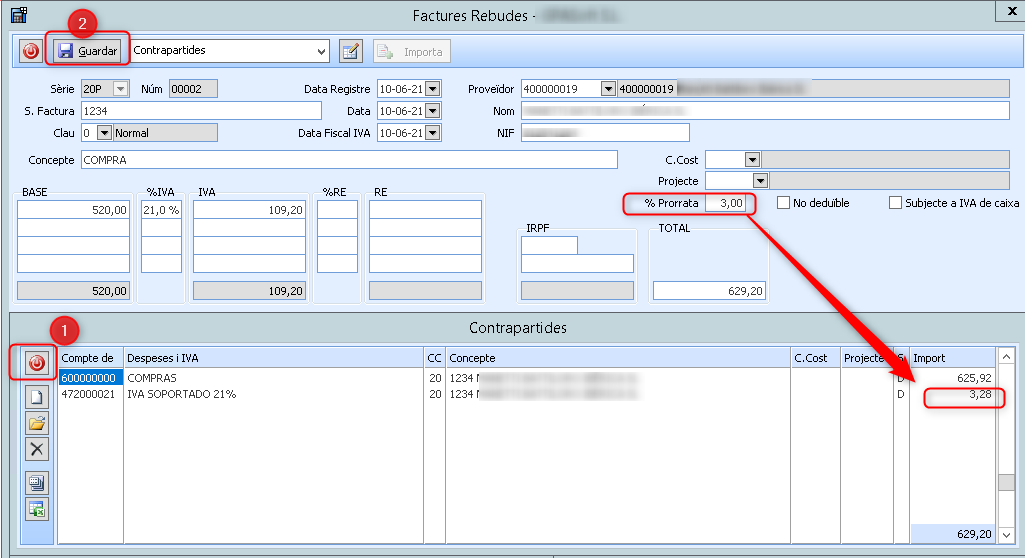Viewport: 1025px width, 558px height.
Task: Click the Despeses i IVA column header
Action: pos(273,358)
